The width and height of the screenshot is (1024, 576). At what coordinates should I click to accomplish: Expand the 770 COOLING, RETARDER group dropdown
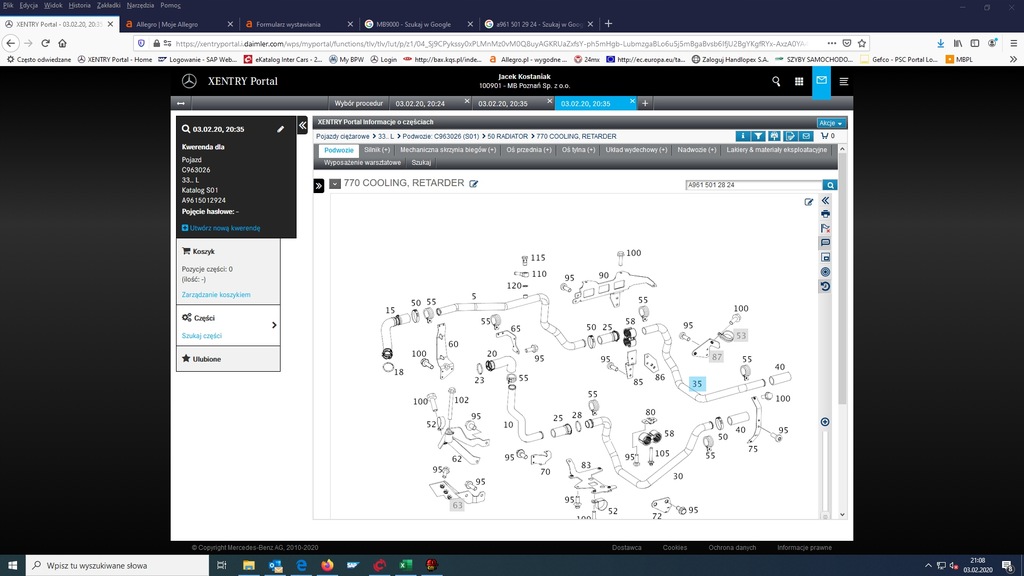tap(335, 184)
